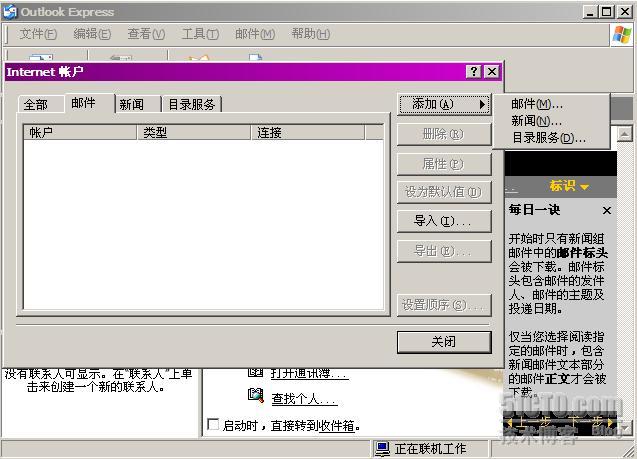Click the Windows logo in the menu bar

coord(621,34)
